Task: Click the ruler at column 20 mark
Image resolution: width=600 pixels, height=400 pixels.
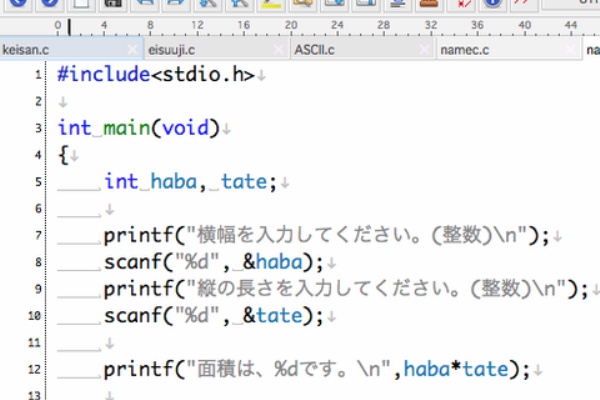Action: point(290,25)
